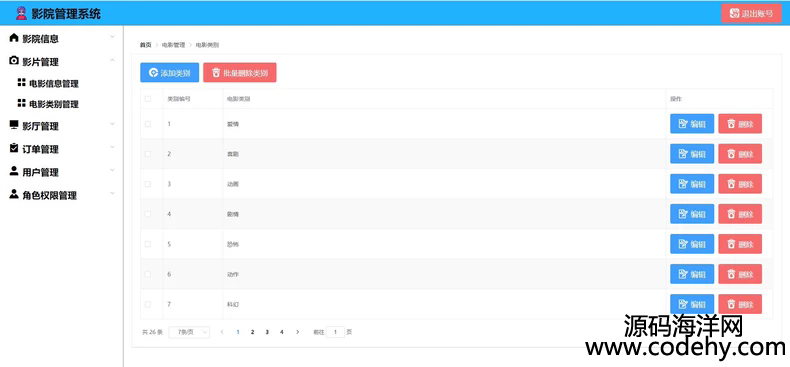Image resolution: width=790 pixels, height=367 pixels.
Task: Click the avatar logo beside 影院管理系统
Action: (21, 13)
